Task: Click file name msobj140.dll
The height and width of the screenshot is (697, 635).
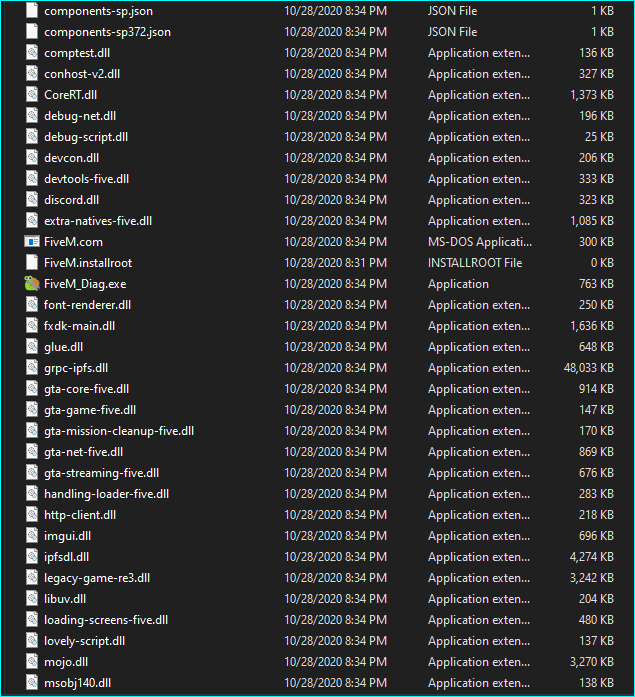Action: [77, 683]
